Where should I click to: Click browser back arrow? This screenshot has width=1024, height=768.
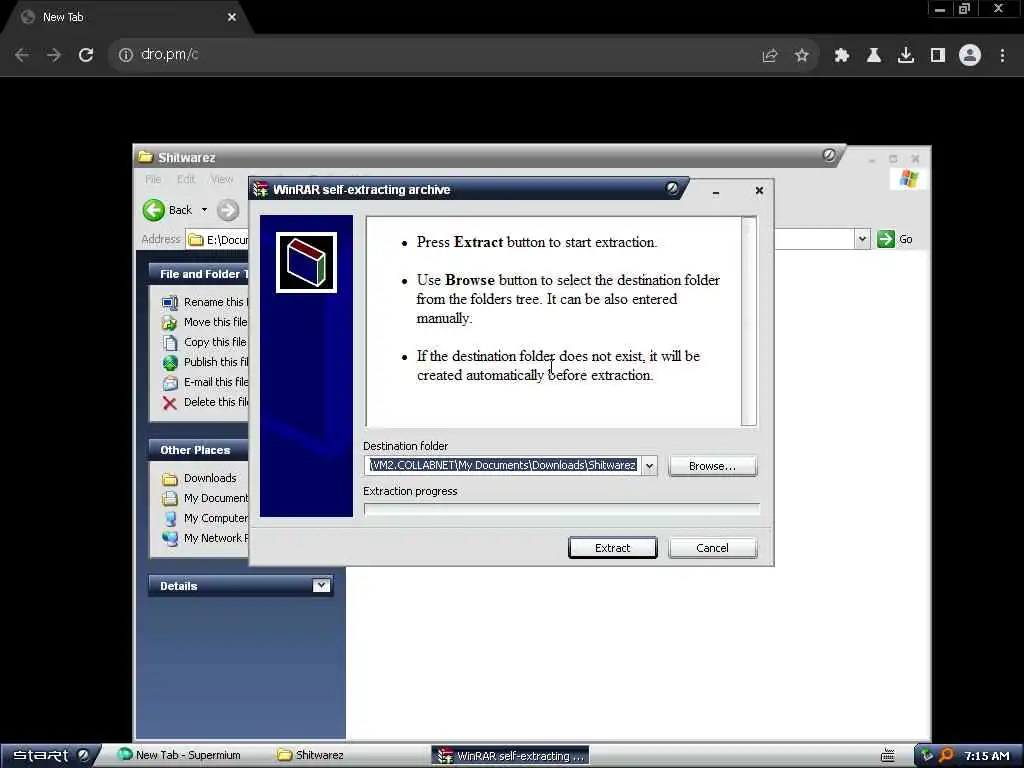pyautogui.click(x=22, y=55)
